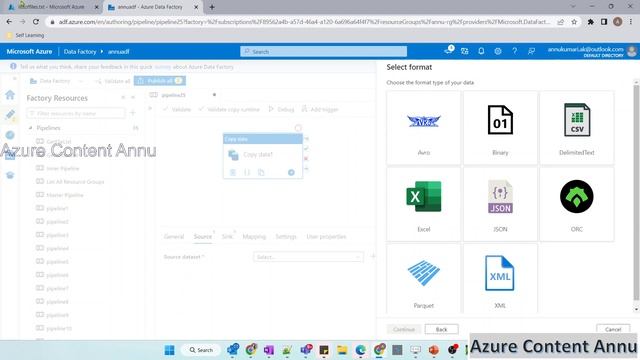Click the Windows taskbar Search box
Screen dimensions: 640x360
point(201,350)
